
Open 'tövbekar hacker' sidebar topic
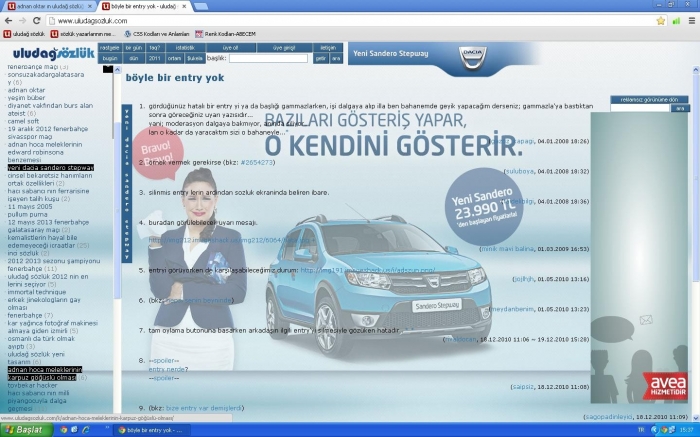32,385
